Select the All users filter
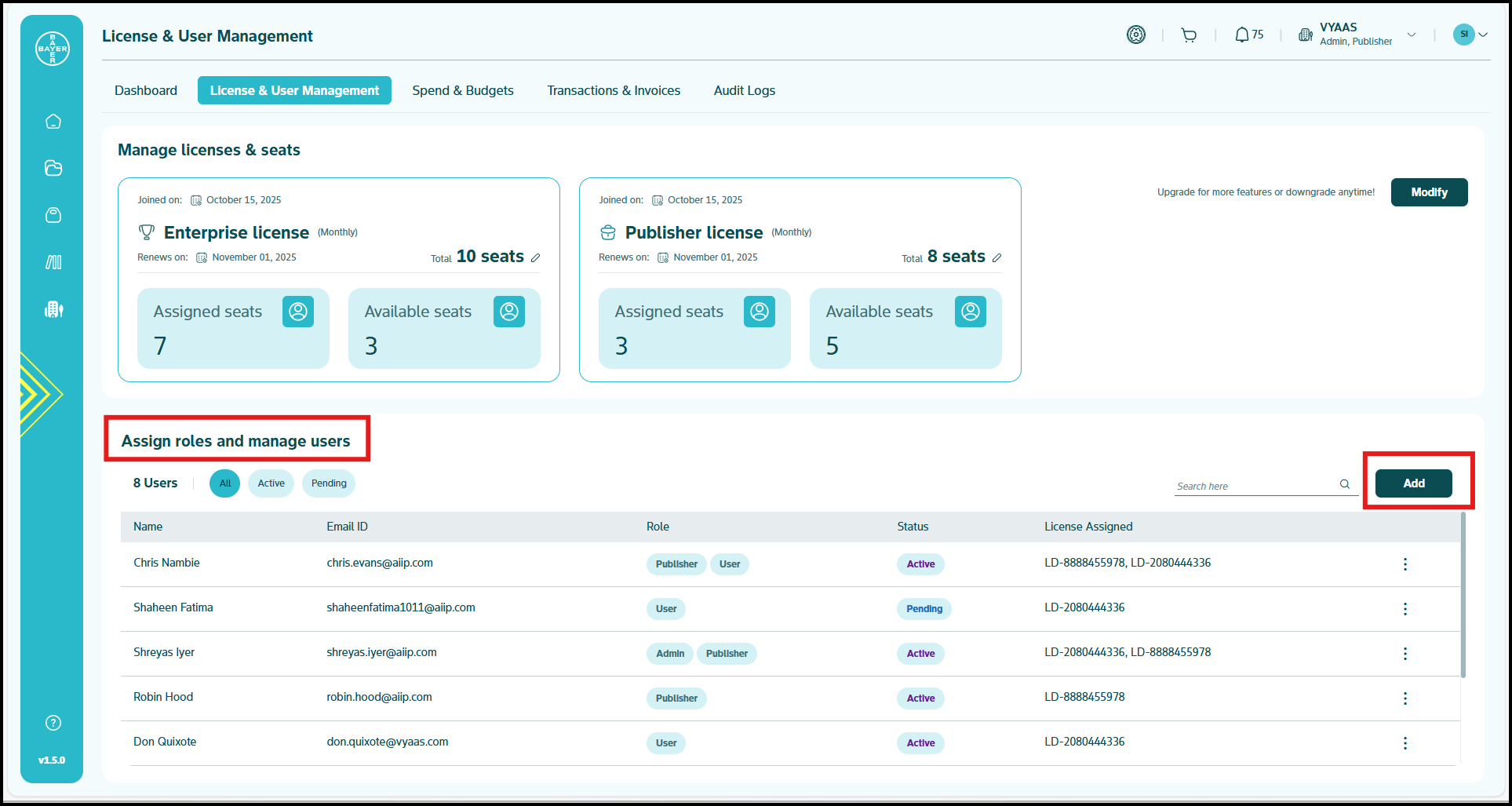1512x806 pixels. pyautogui.click(x=225, y=483)
